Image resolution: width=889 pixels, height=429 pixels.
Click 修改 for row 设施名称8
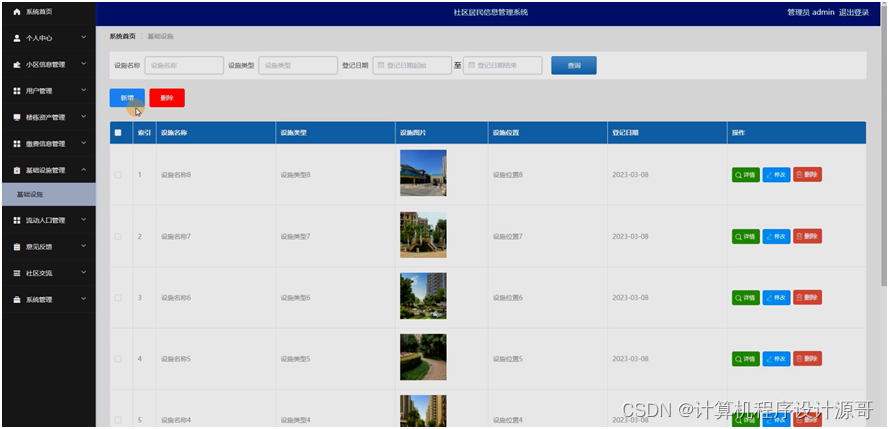776,175
